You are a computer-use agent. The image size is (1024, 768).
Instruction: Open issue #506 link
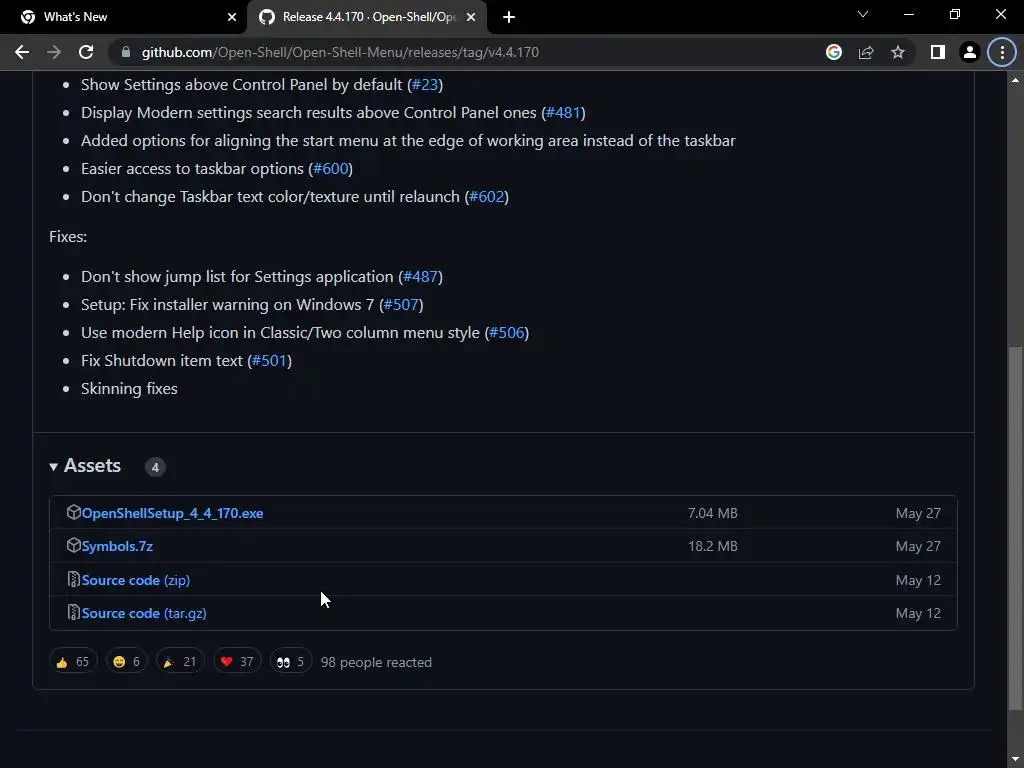tap(507, 333)
